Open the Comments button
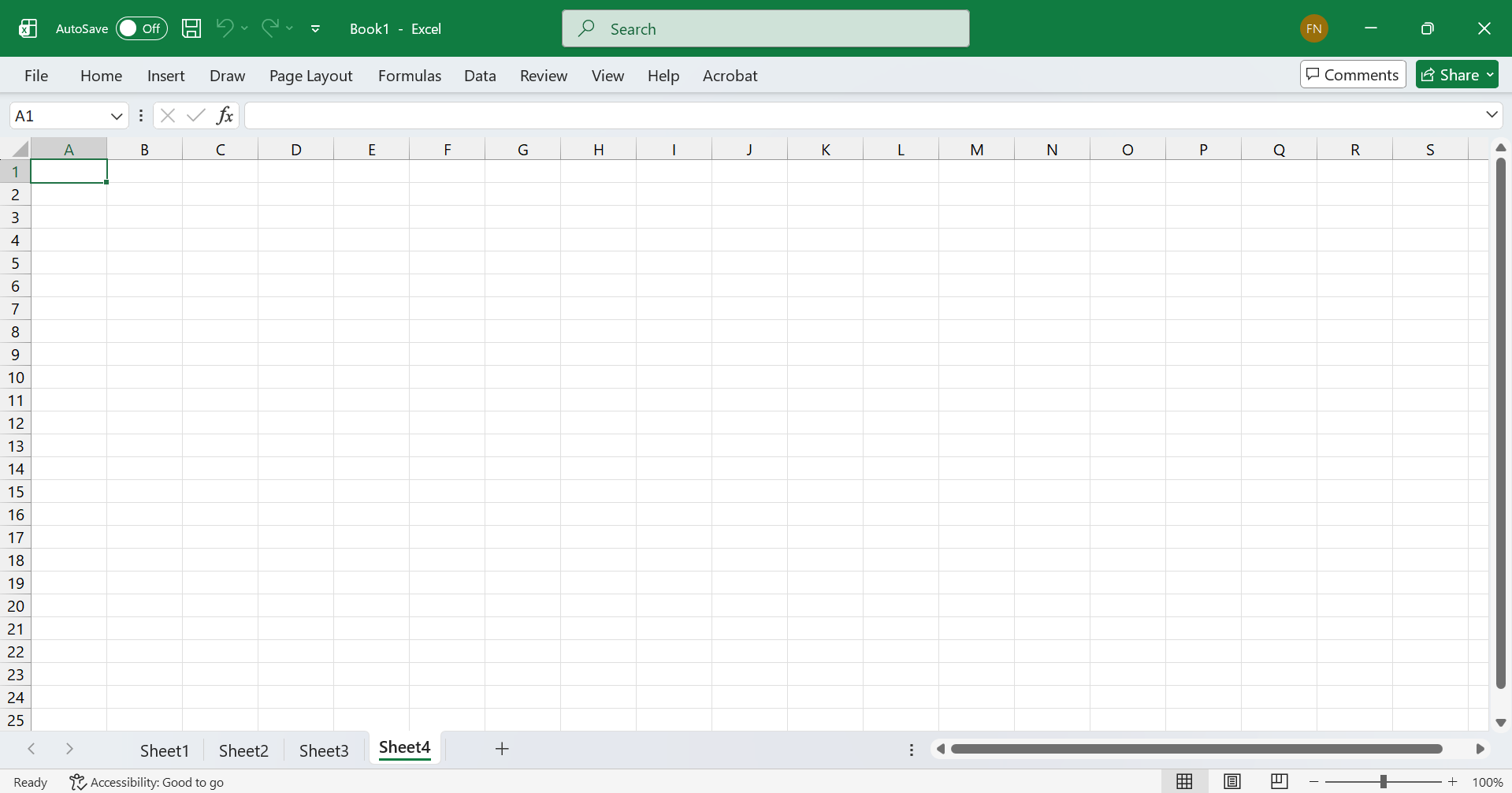1512x793 pixels. click(1352, 74)
